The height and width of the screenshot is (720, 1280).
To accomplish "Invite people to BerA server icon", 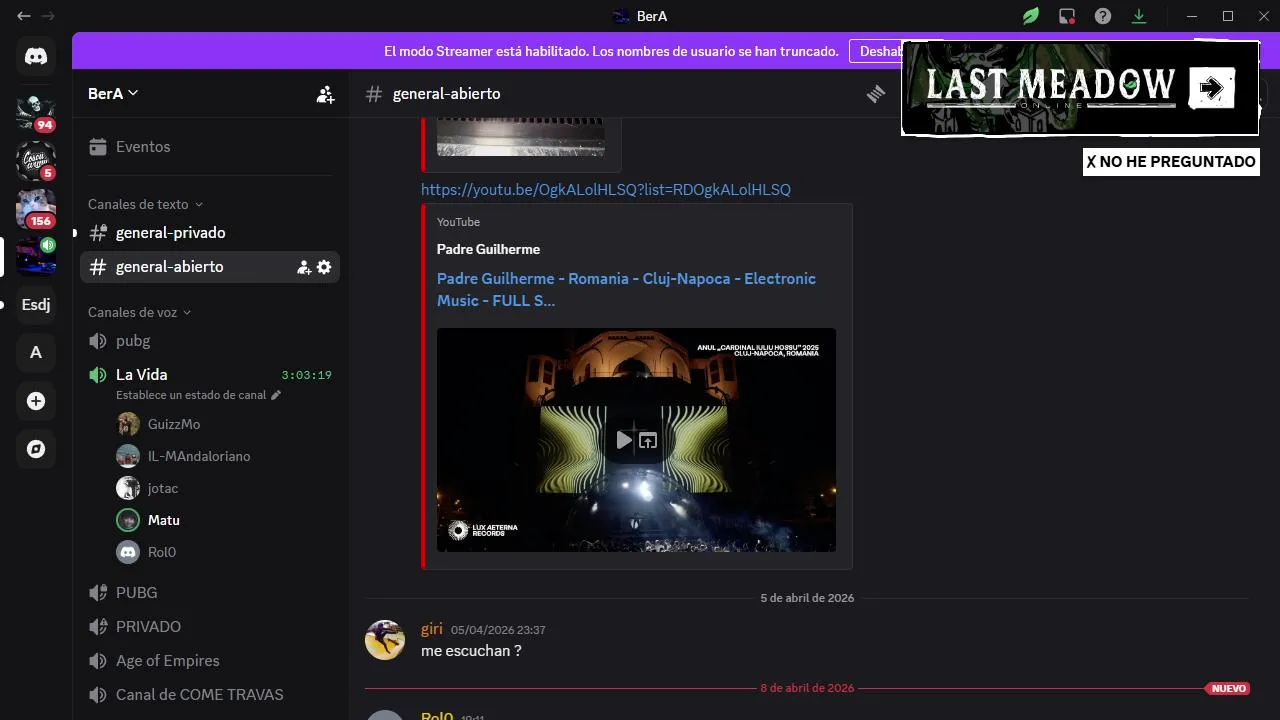I will (x=325, y=94).
